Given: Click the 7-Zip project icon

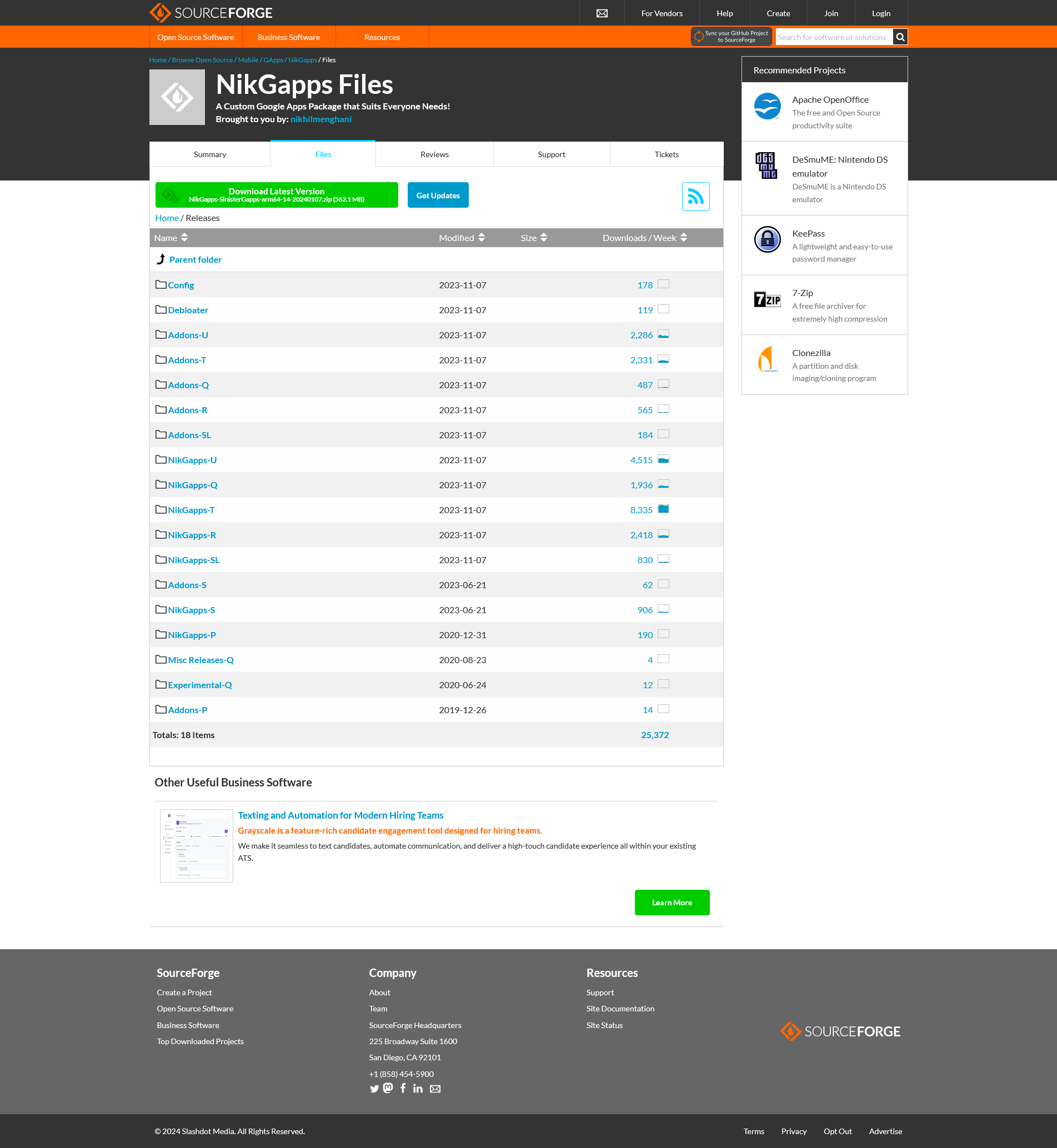Looking at the screenshot, I should click(767, 299).
